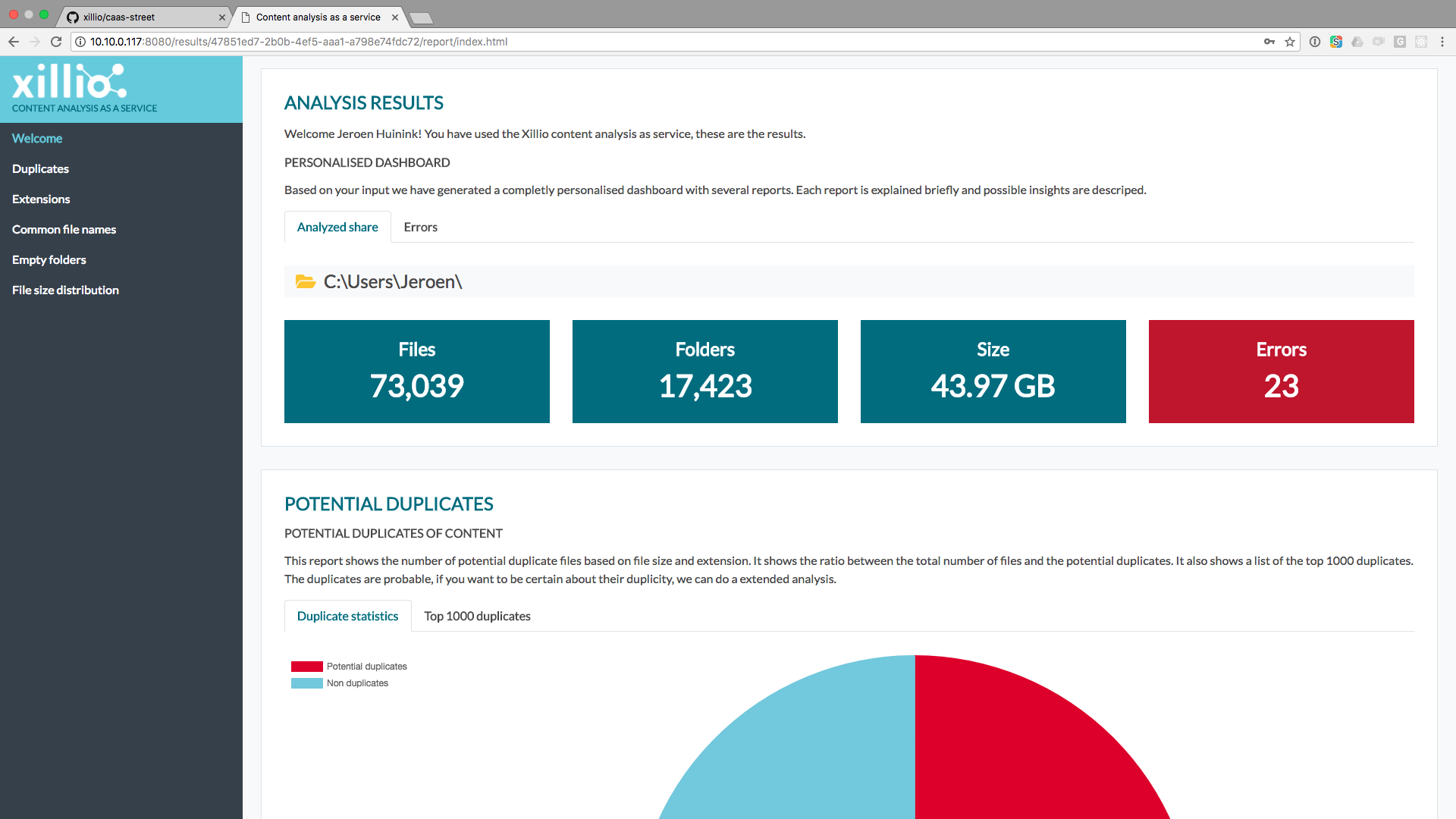Image resolution: width=1456 pixels, height=819 pixels.
Task: Bookmark this page with the star icon
Action: tap(1290, 42)
